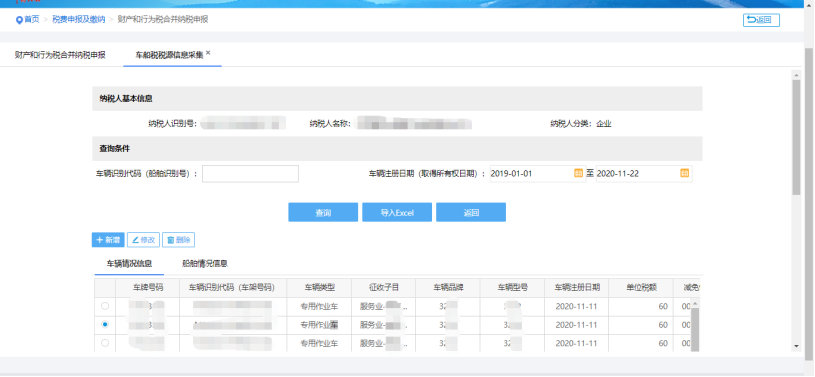
Task: Close the 车船税税源信息采集 tab
Action: click(x=208, y=53)
